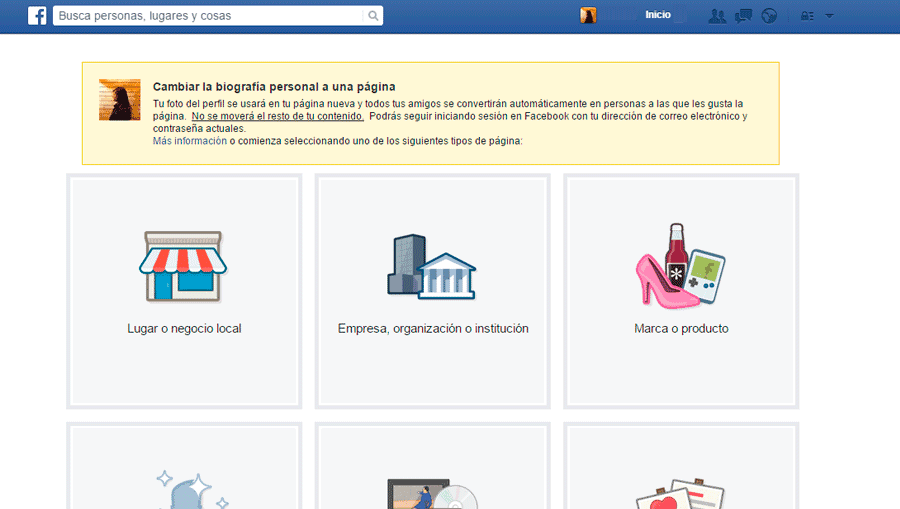Click the profile picture in the top bar
This screenshot has width=900, height=509.
tap(588, 15)
